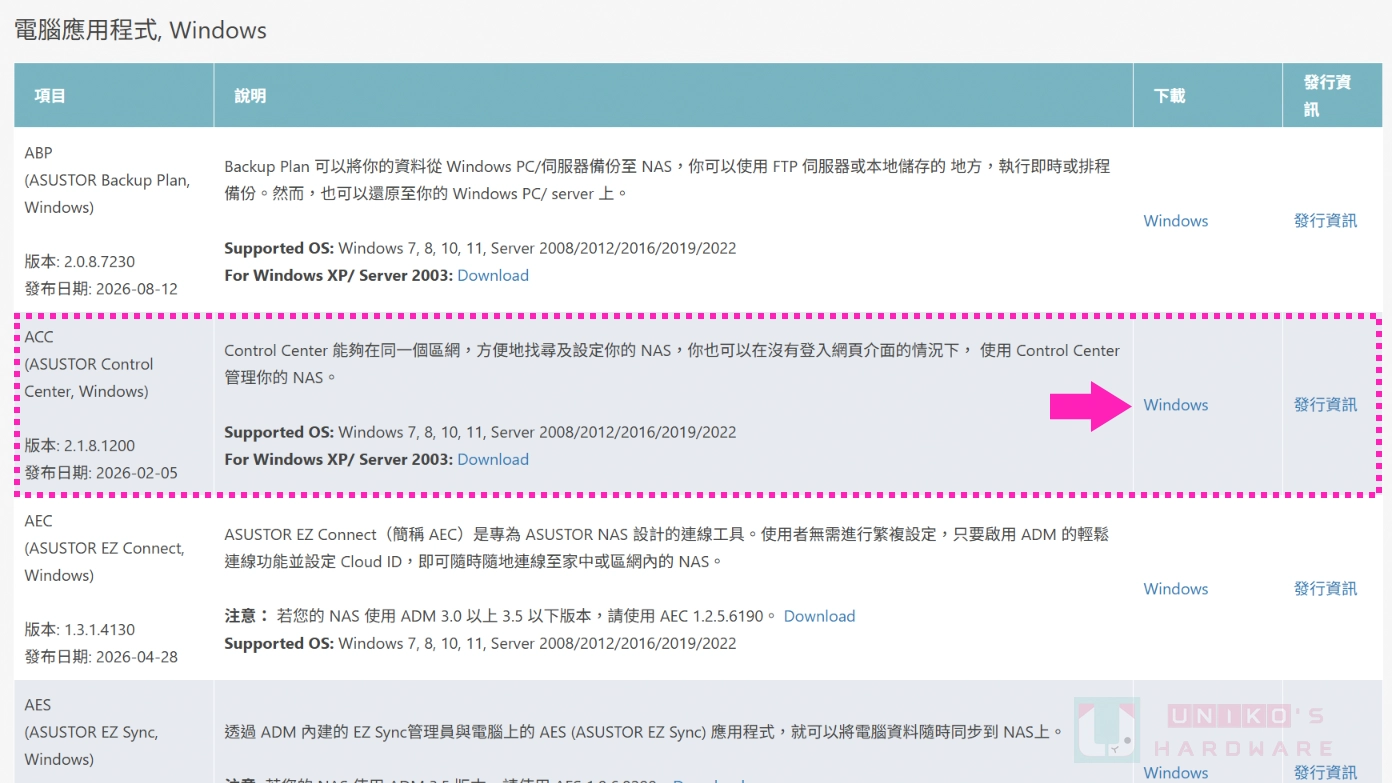Click the Backup Plan description paragraph

point(667,180)
